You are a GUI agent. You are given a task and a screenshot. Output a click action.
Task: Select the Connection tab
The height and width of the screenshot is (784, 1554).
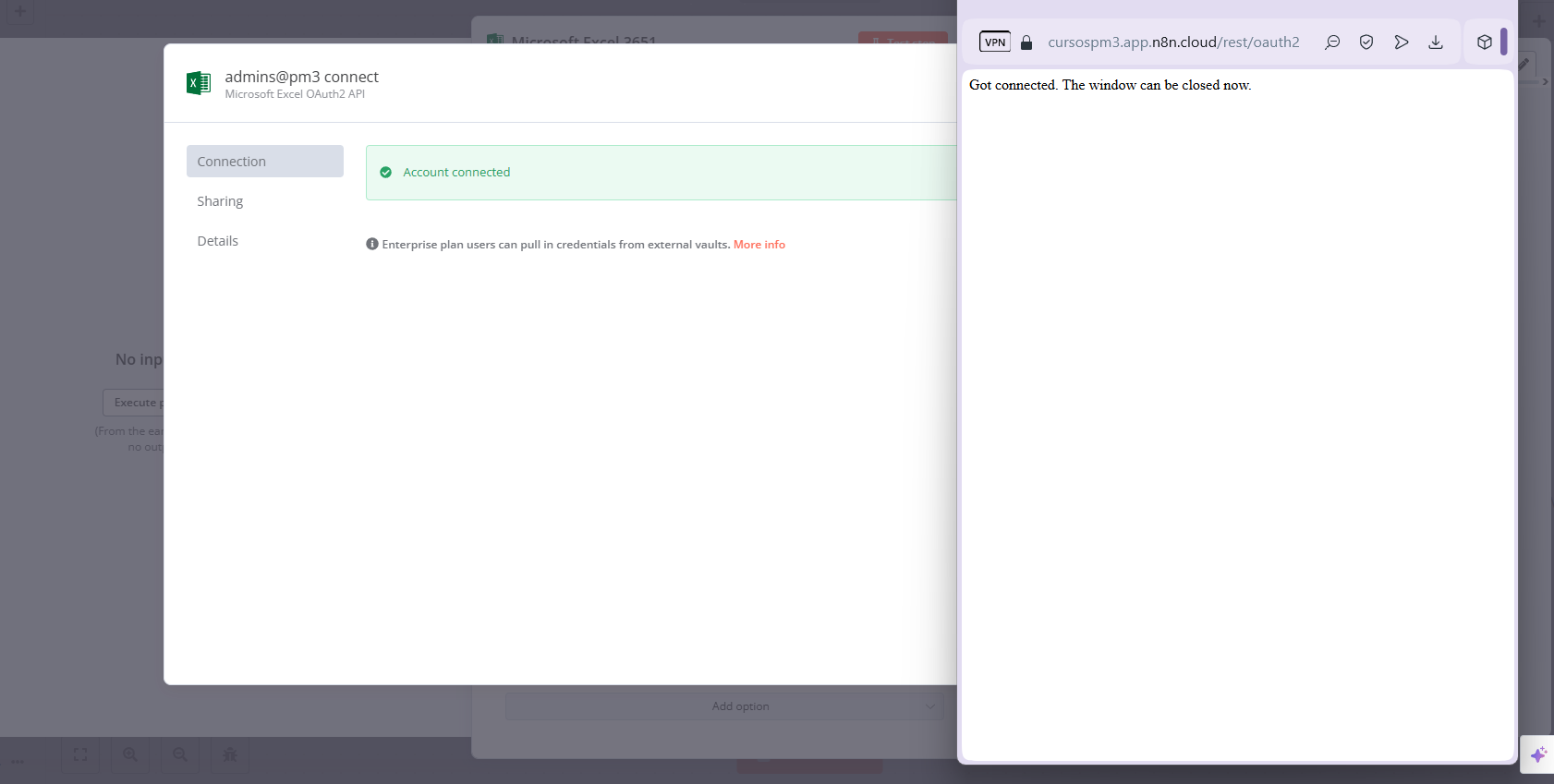tap(265, 161)
